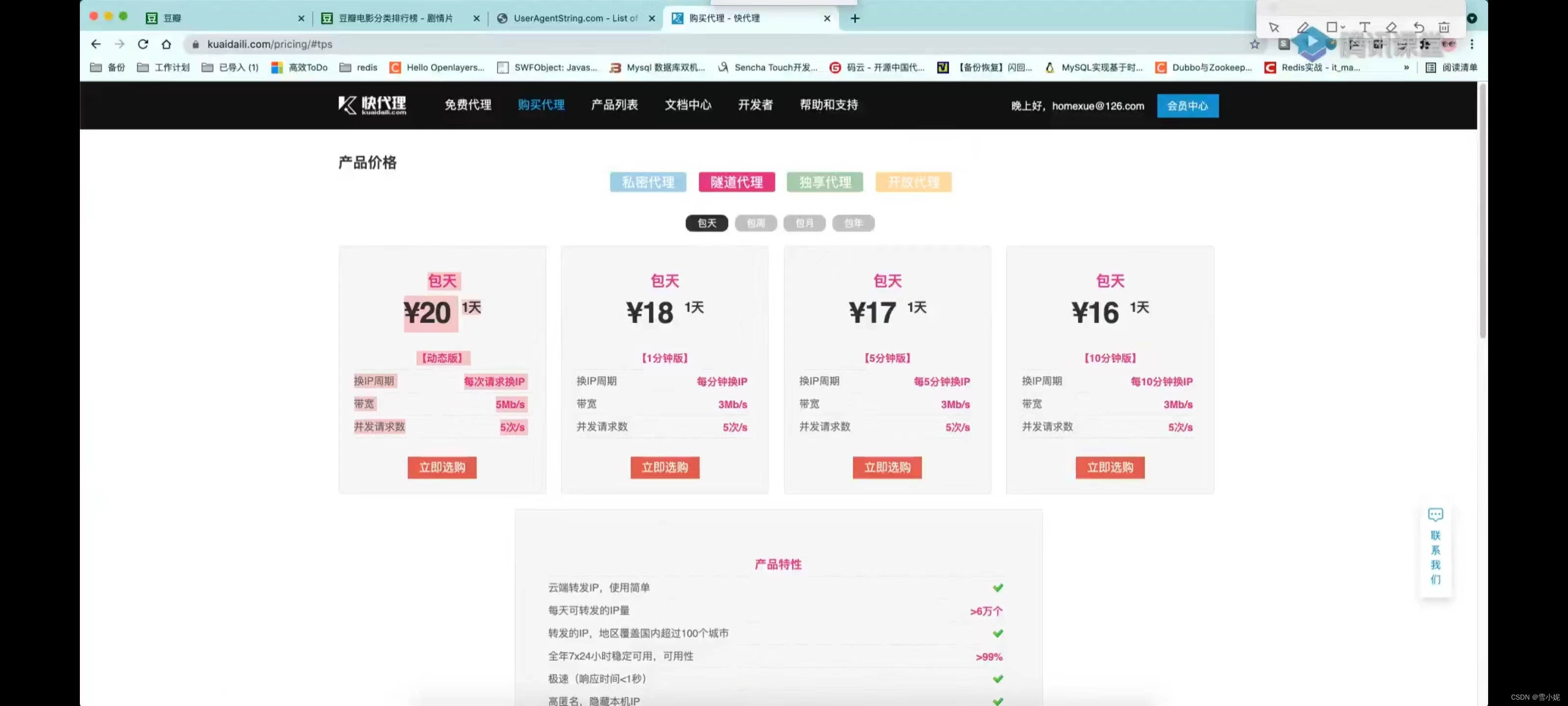
Task: Click the undo icon in the annotation toolbar
Action: (x=1419, y=27)
